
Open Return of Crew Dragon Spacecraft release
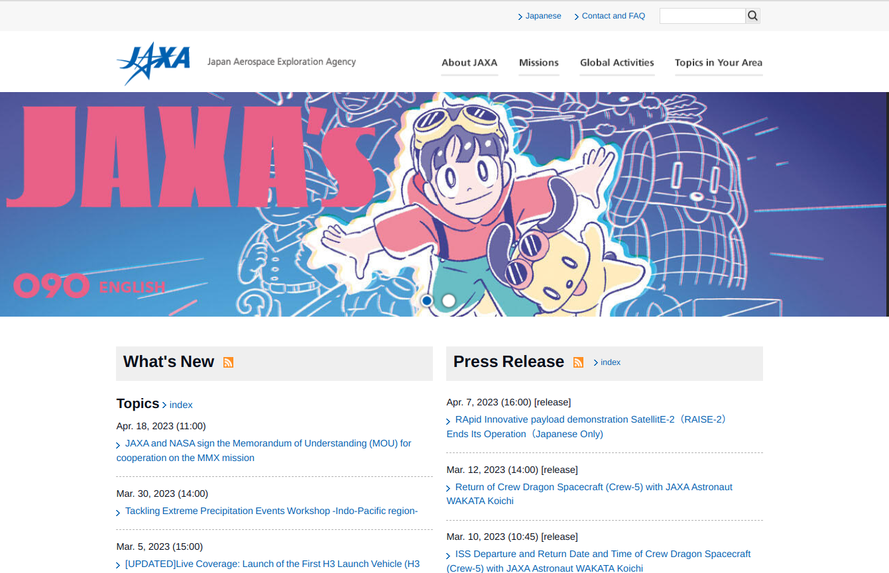click(590, 494)
